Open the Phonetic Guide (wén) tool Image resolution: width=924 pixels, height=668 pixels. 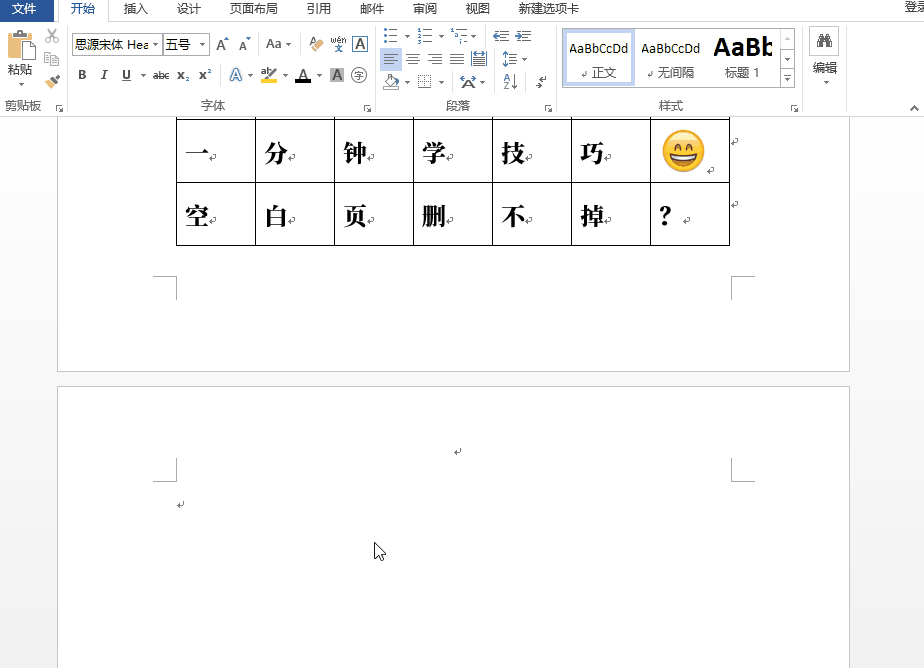tap(338, 44)
